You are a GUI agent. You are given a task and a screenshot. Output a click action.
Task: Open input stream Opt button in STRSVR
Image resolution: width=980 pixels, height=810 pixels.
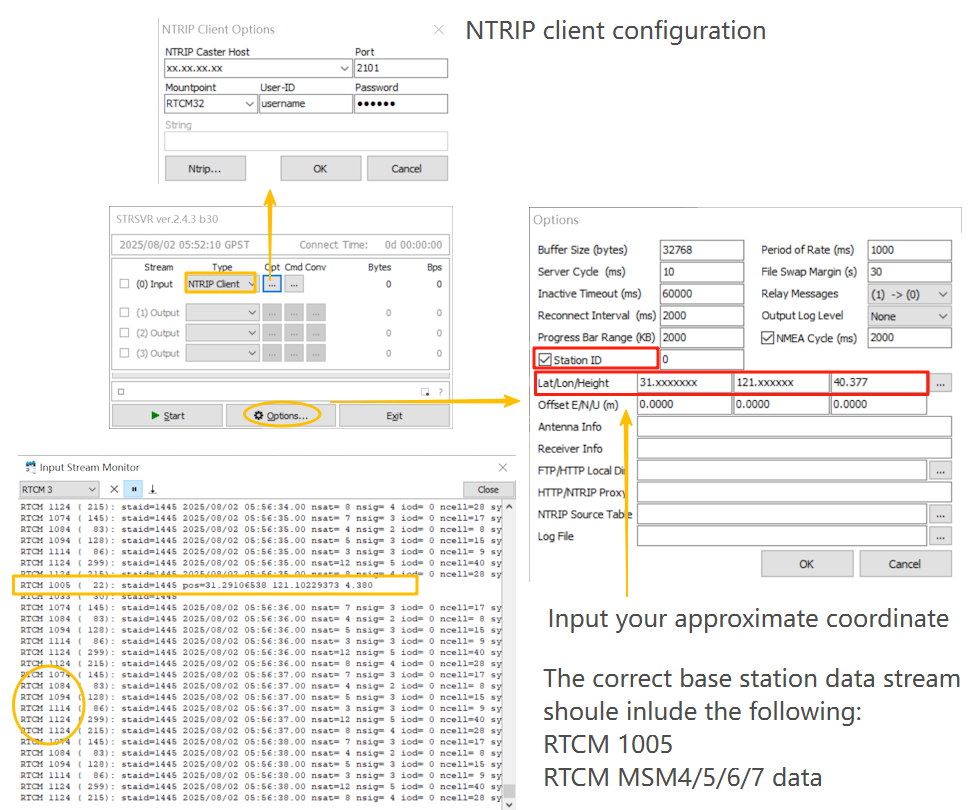272,284
